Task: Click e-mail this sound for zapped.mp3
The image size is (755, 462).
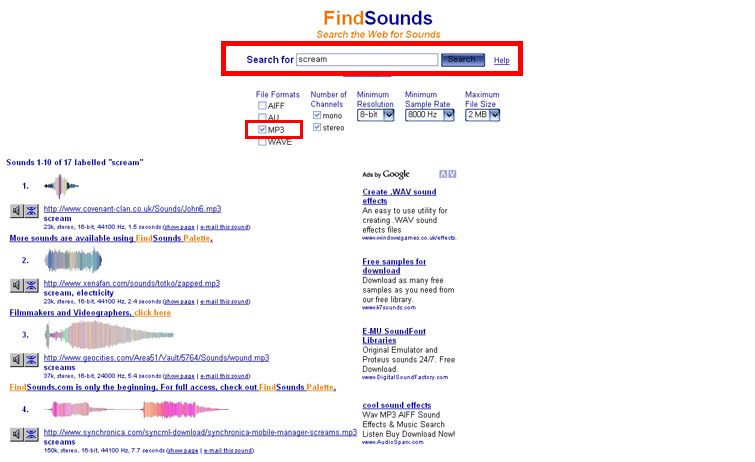Action: pos(224,302)
